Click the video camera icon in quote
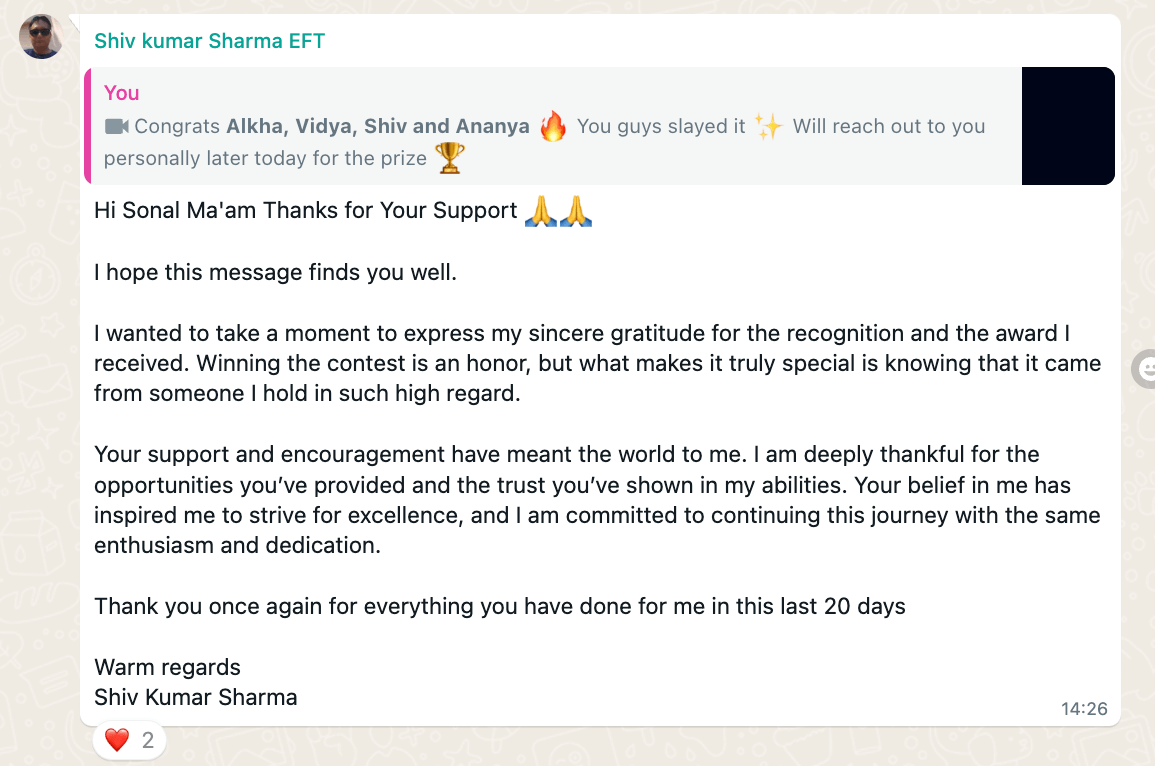Viewport: 1155px width, 766px height. [x=116, y=127]
